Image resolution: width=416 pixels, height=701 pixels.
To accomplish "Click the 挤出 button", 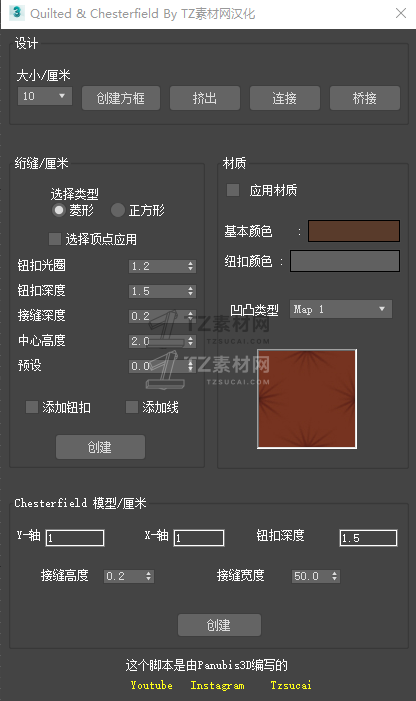I will (205, 98).
